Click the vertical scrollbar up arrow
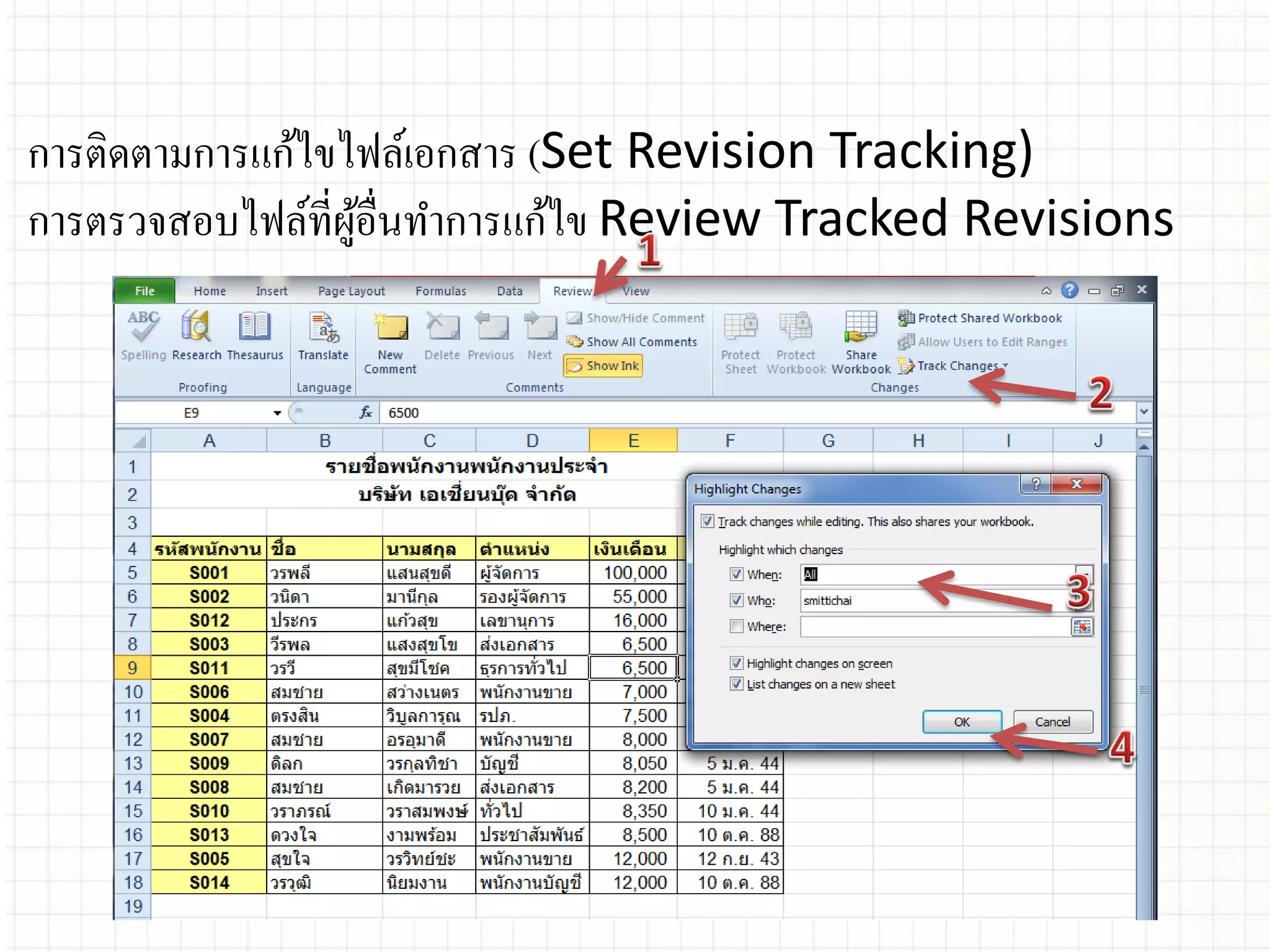The width and height of the screenshot is (1270, 952). (1144, 447)
